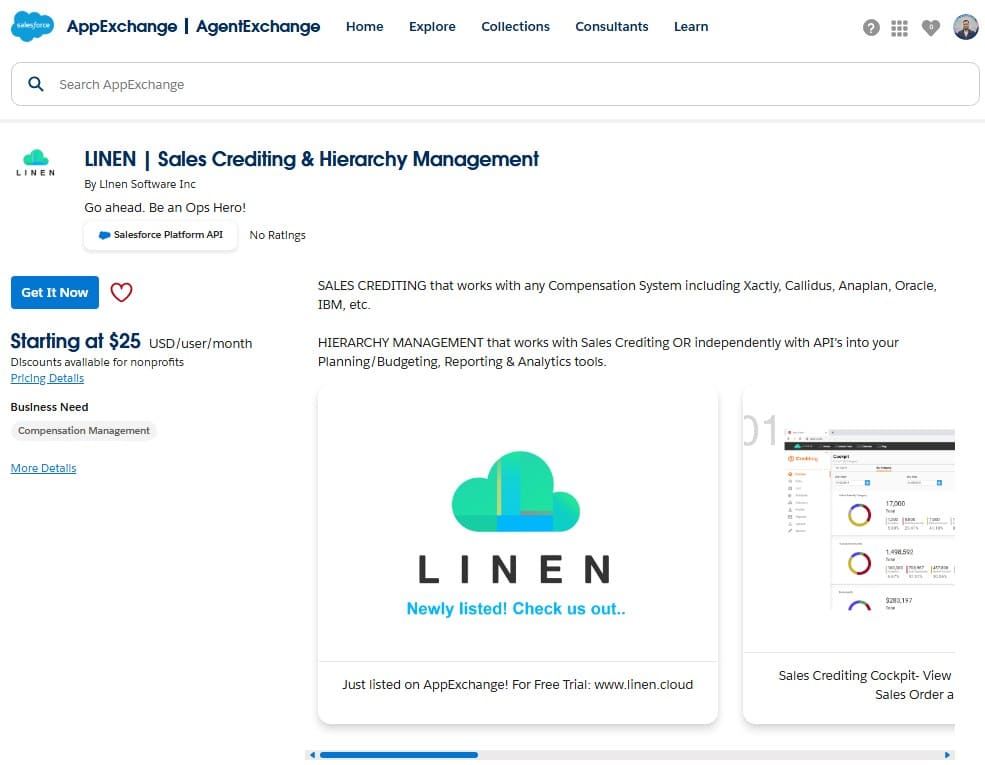
Task: Click the search magnifier icon
Action: pyautogui.click(x=36, y=84)
